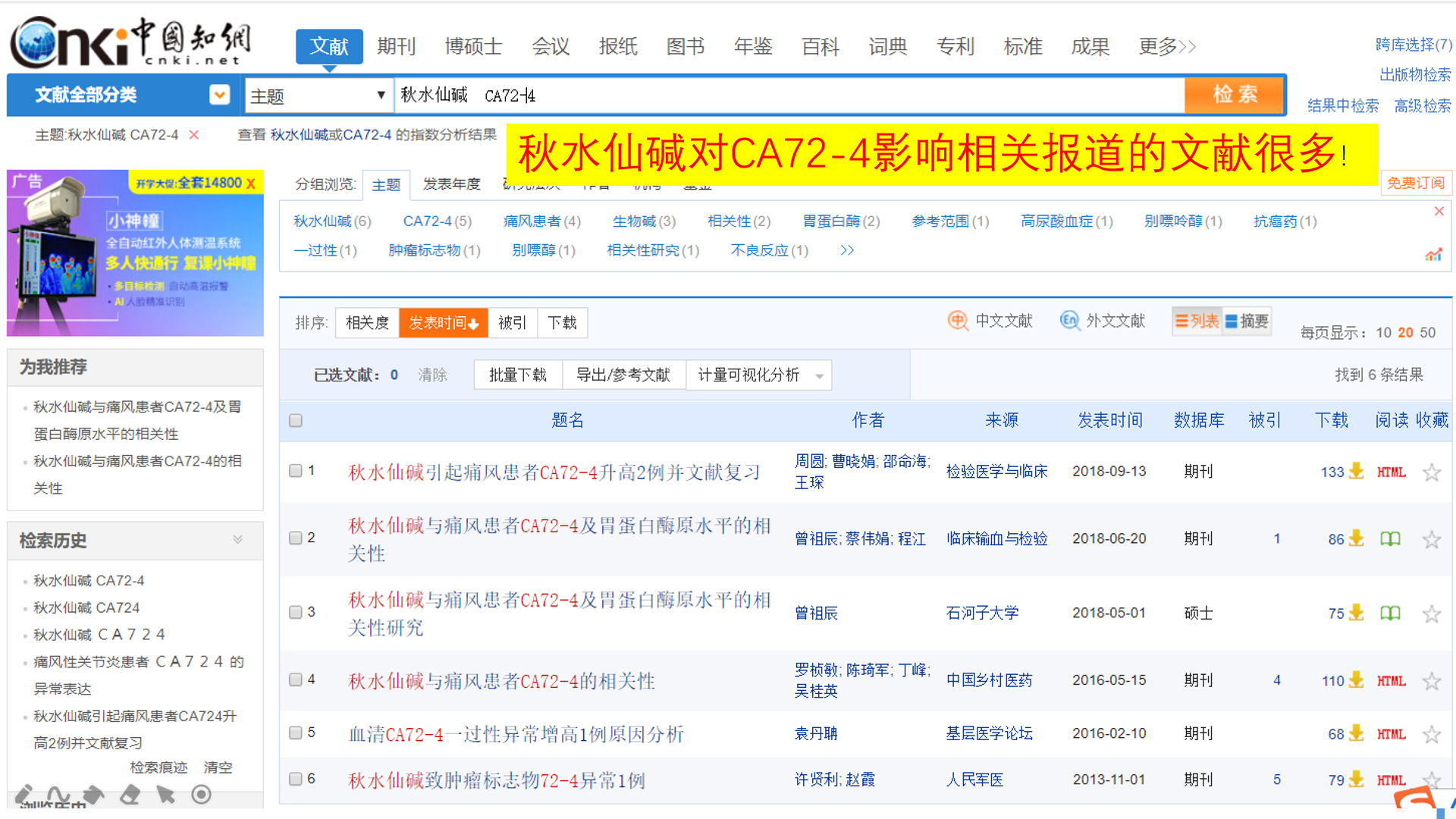Image resolution: width=1456 pixels, height=819 pixels.
Task: Open the green book reader icon for result 2
Action: (x=1392, y=538)
